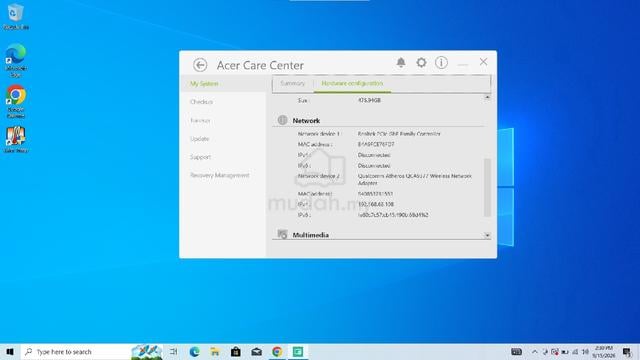Open File Explorer from the taskbar

215,351
